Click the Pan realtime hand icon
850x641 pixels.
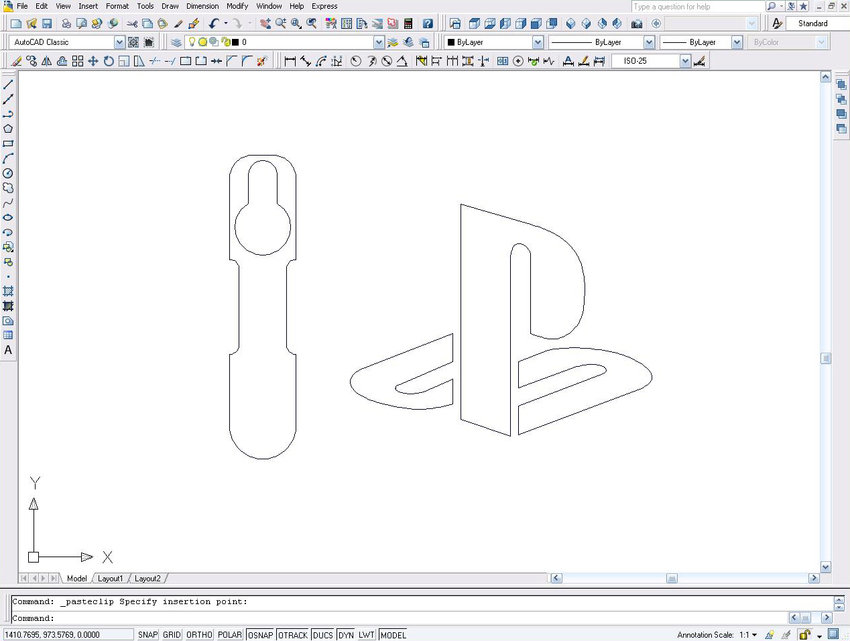(x=265, y=23)
